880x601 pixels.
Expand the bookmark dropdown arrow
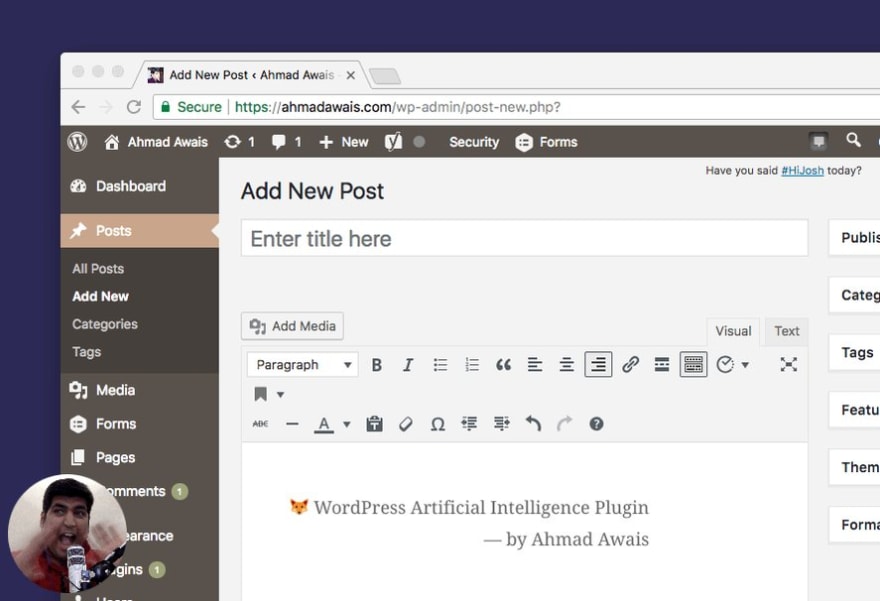pos(280,394)
